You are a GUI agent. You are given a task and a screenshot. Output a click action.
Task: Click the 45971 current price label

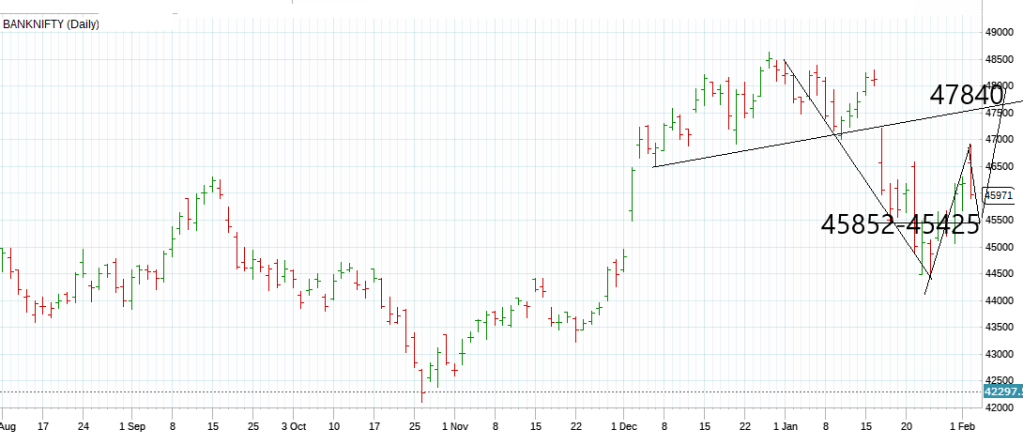click(1000, 196)
